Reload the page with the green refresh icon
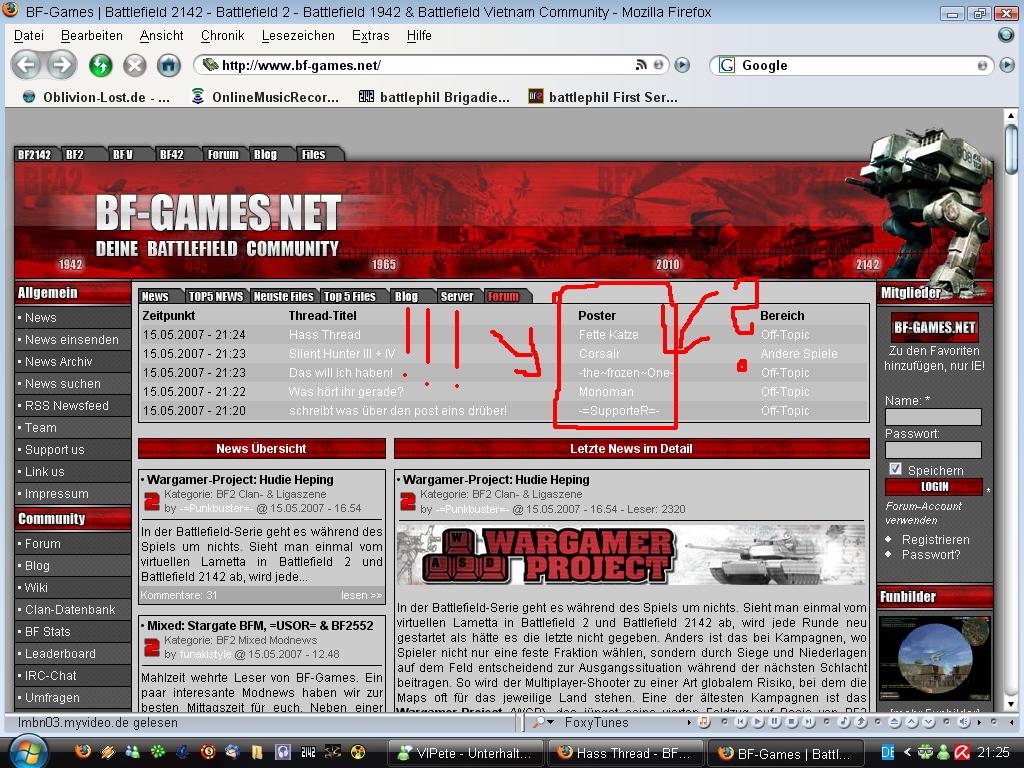The height and width of the screenshot is (768, 1024). point(101,65)
